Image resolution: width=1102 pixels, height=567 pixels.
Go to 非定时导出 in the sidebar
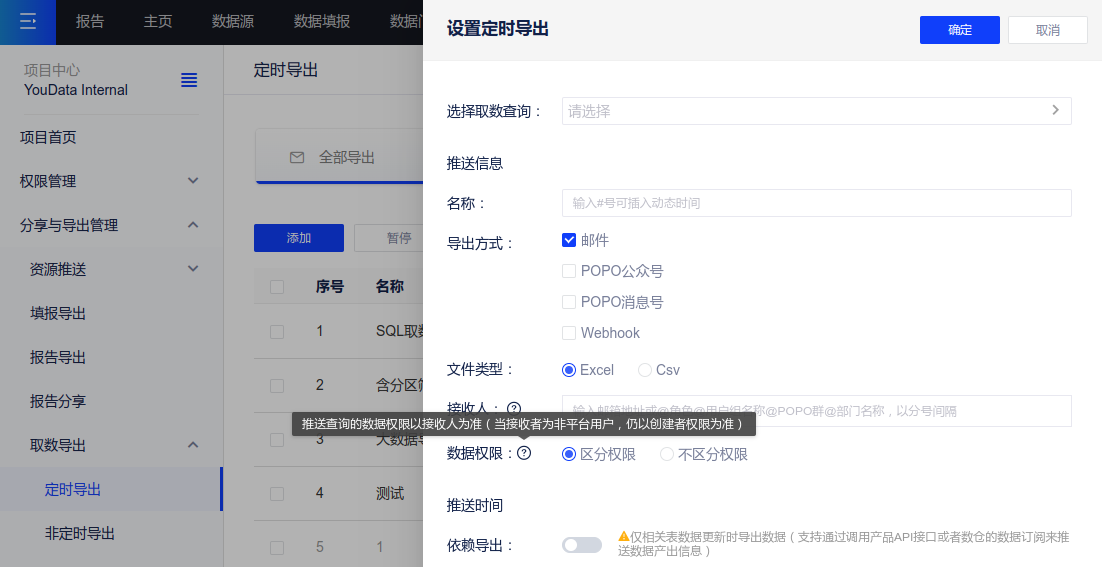pyautogui.click(x=80, y=533)
